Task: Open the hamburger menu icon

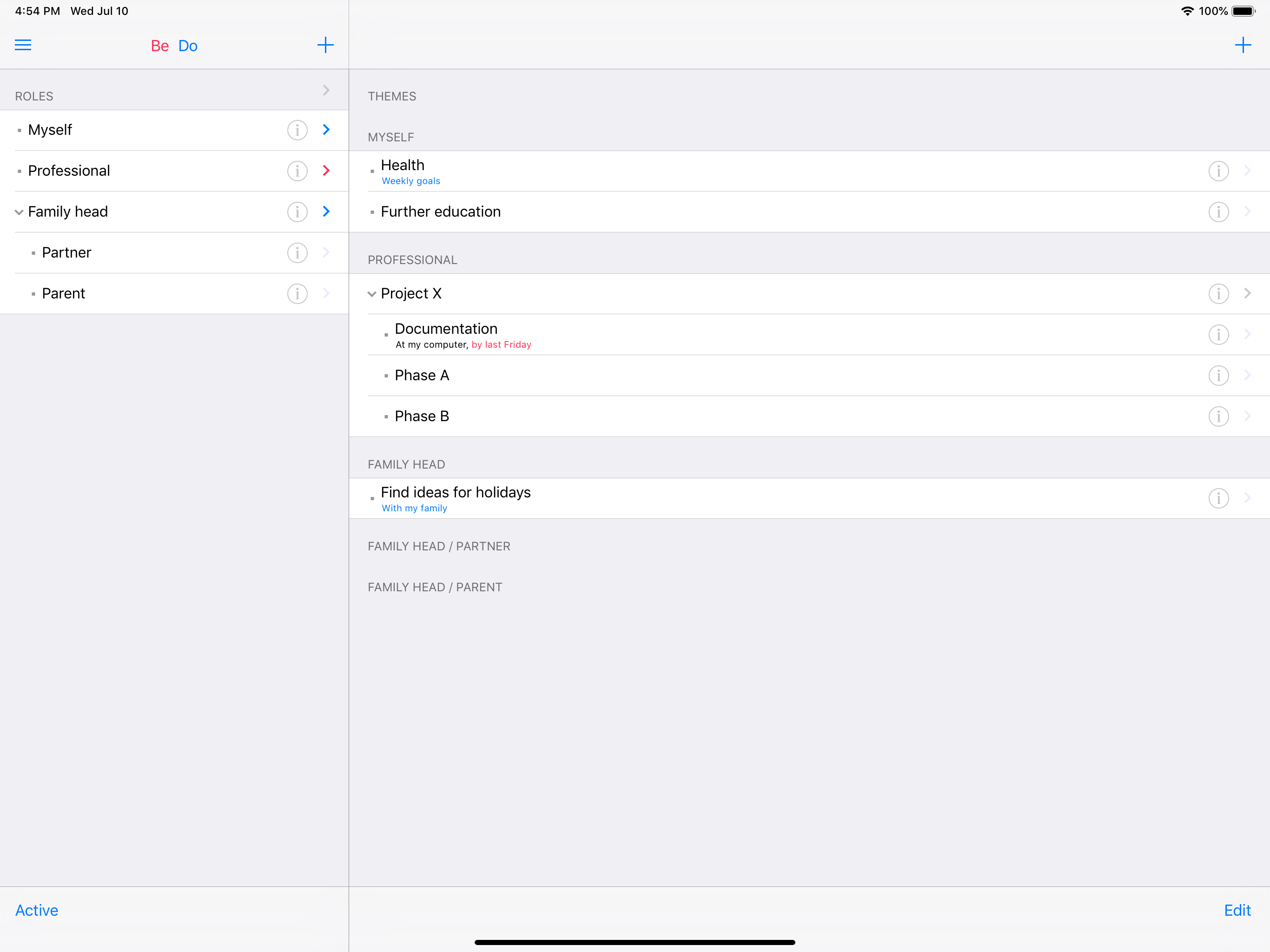Action: point(23,46)
